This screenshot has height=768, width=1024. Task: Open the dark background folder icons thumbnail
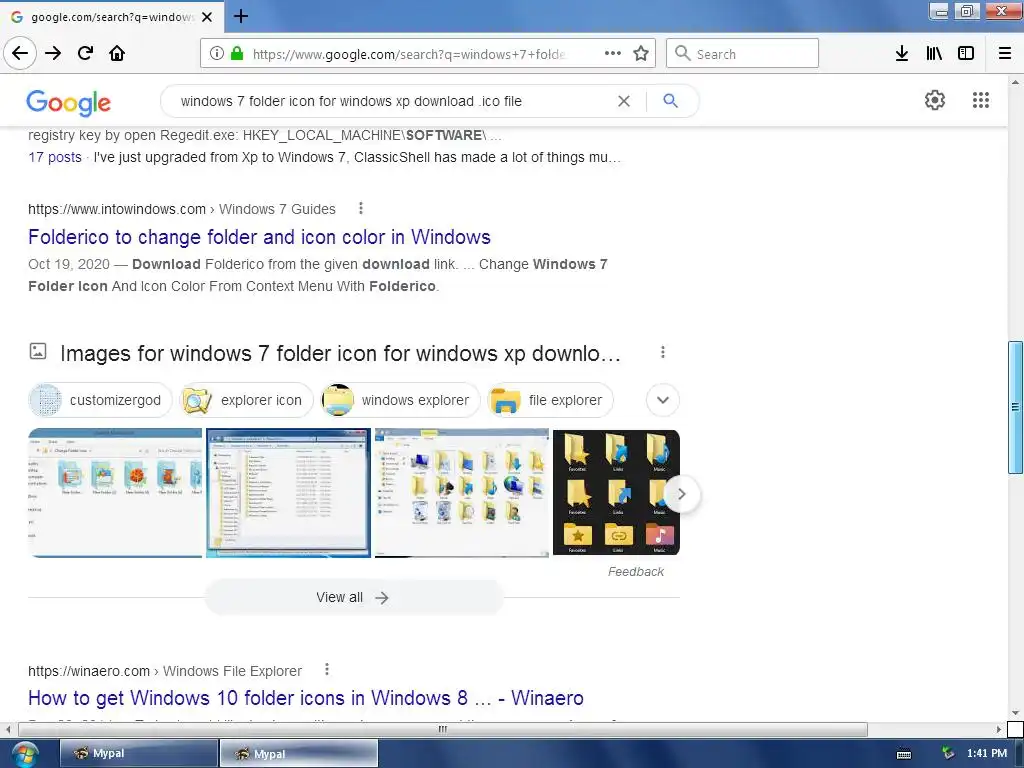616,493
